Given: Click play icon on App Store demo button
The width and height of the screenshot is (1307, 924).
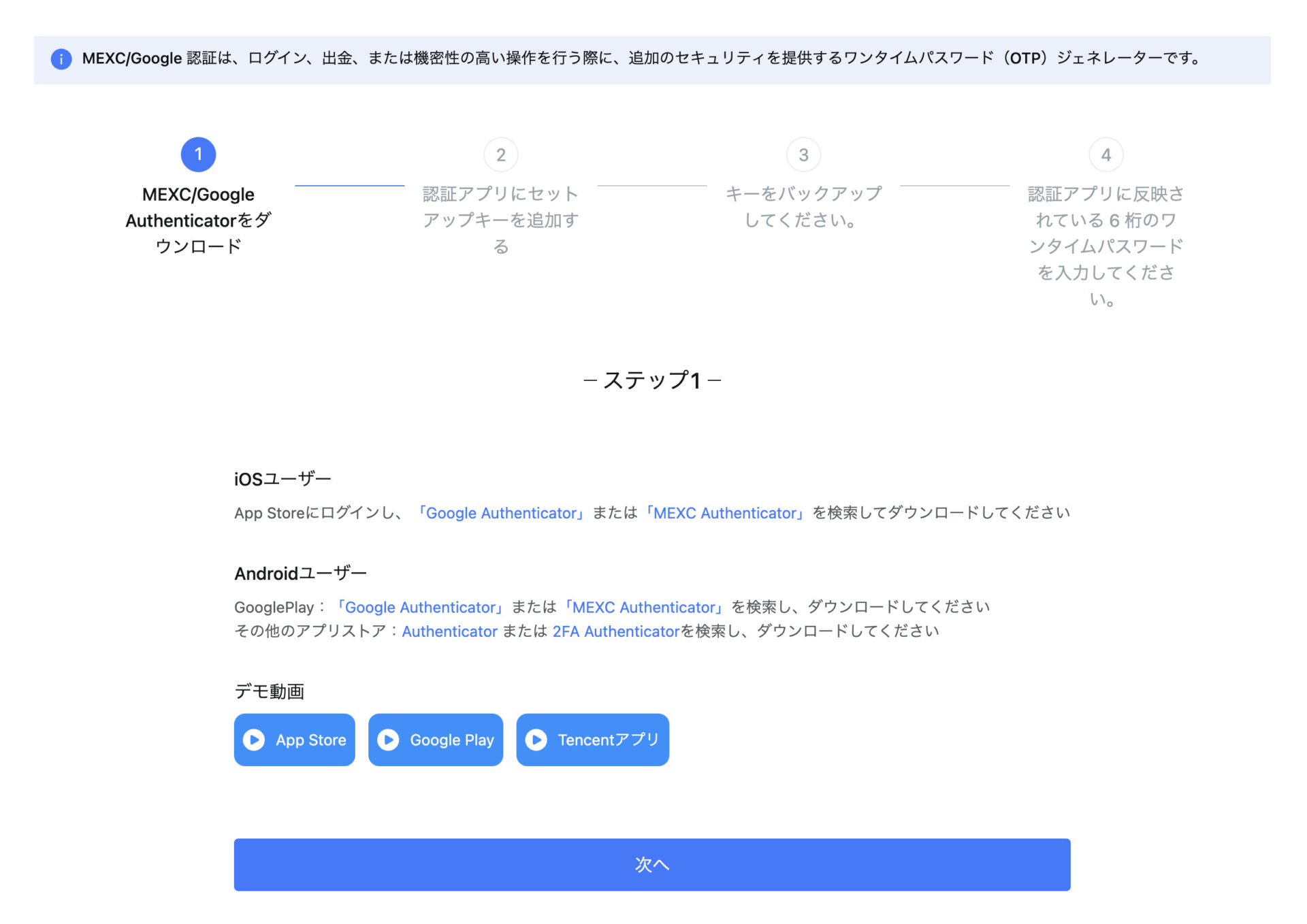Looking at the screenshot, I should (x=254, y=740).
